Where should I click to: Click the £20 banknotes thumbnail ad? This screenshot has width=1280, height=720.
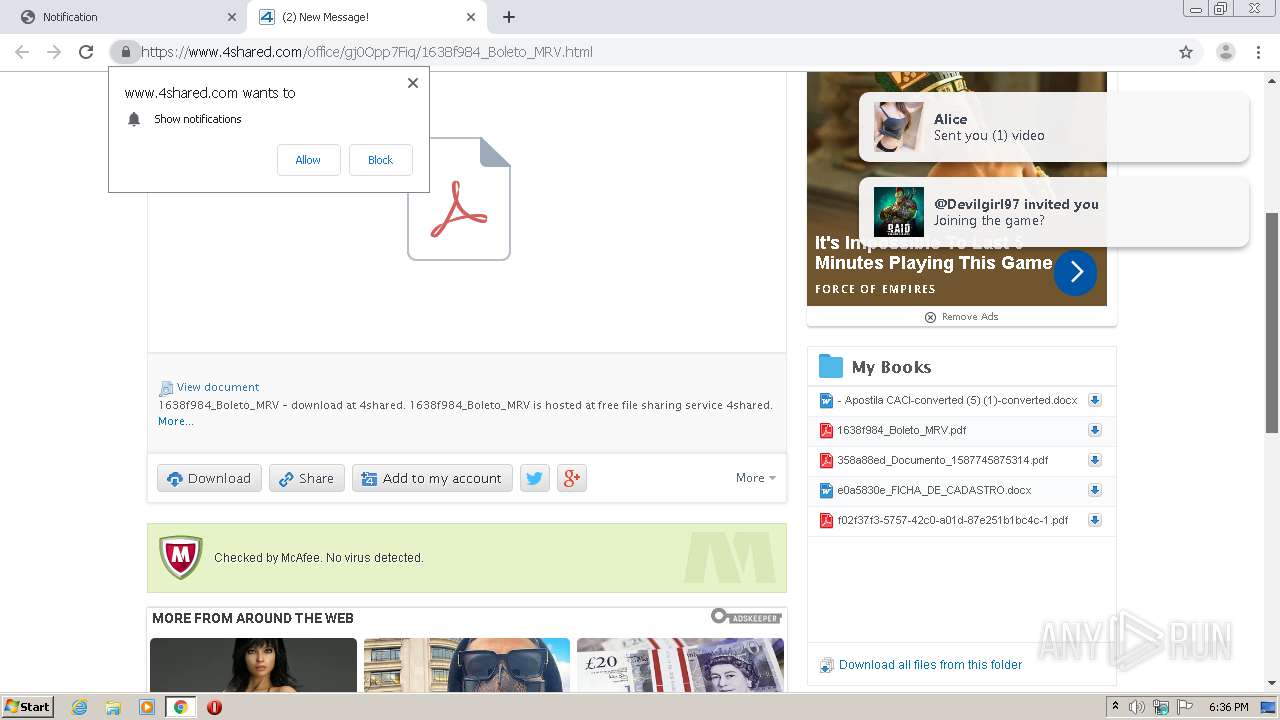point(680,665)
